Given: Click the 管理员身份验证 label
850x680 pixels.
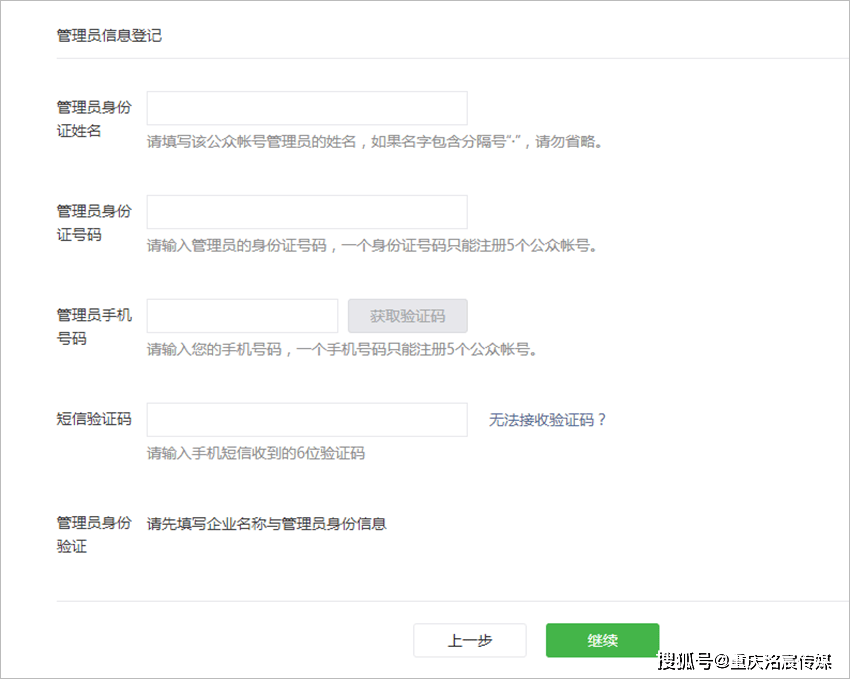Looking at the screenshot, I should pyautogui.click(x=94, y=534).
